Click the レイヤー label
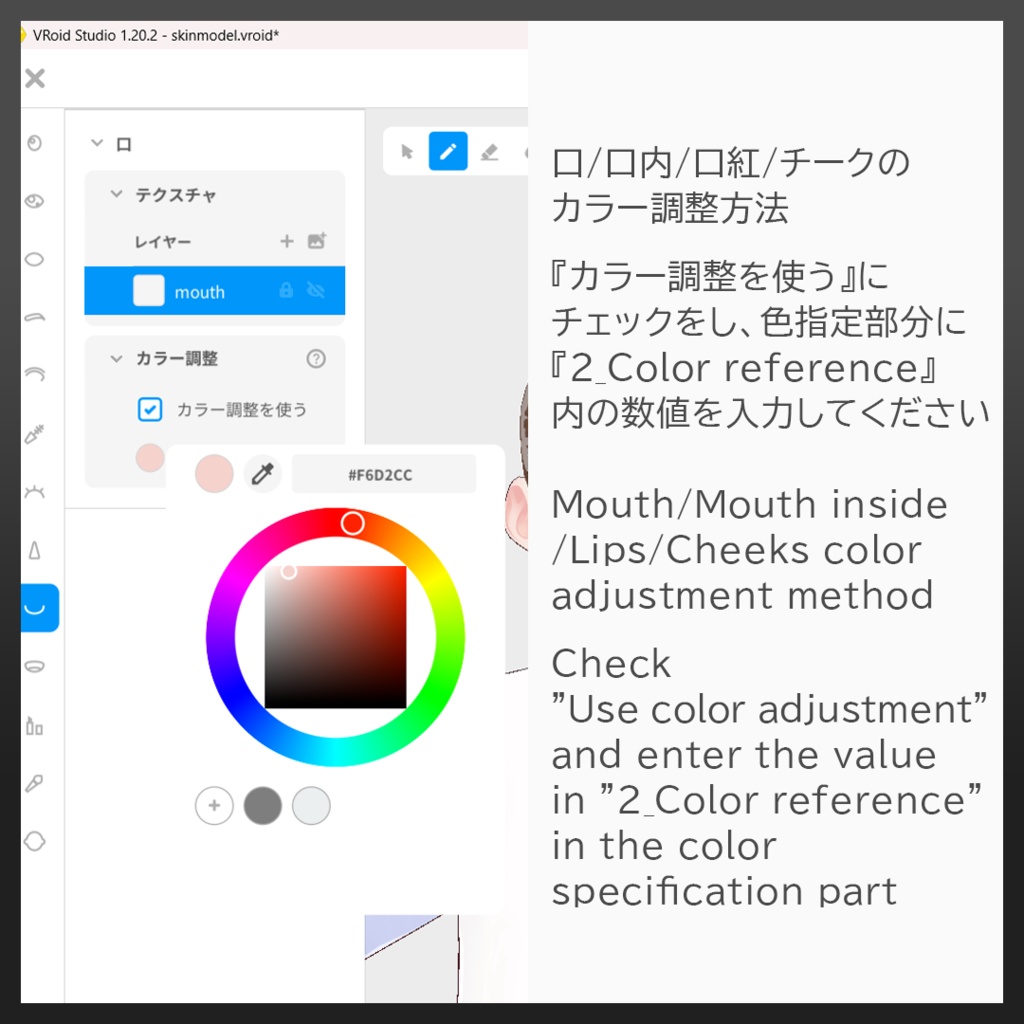This screenshot has width=1024, height=1024. (x=163, y=242)
